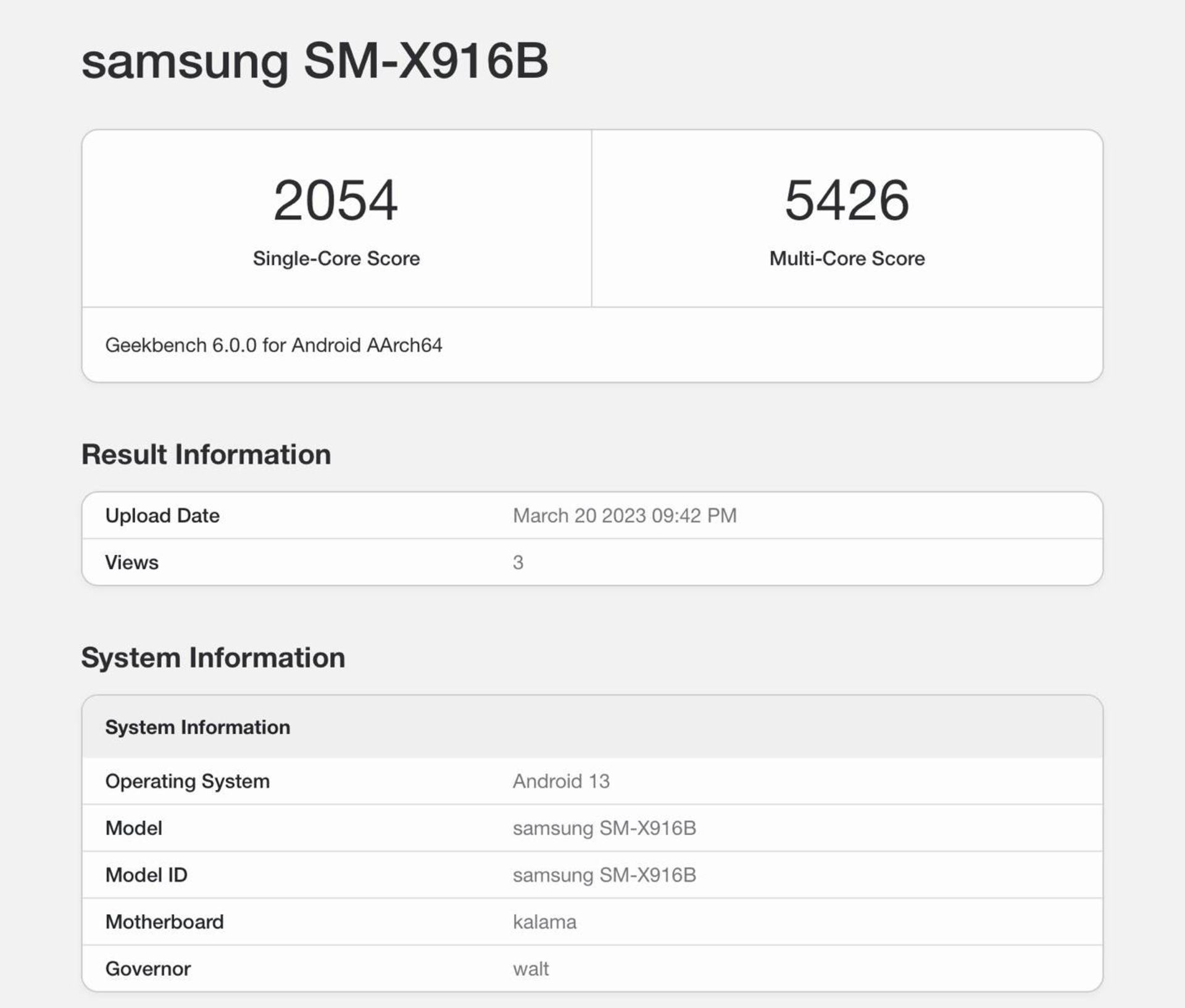The width and height of the screenshot is (1185, 1008).
Task: Click the Multi-Core Score label
Action: (847, 258)
